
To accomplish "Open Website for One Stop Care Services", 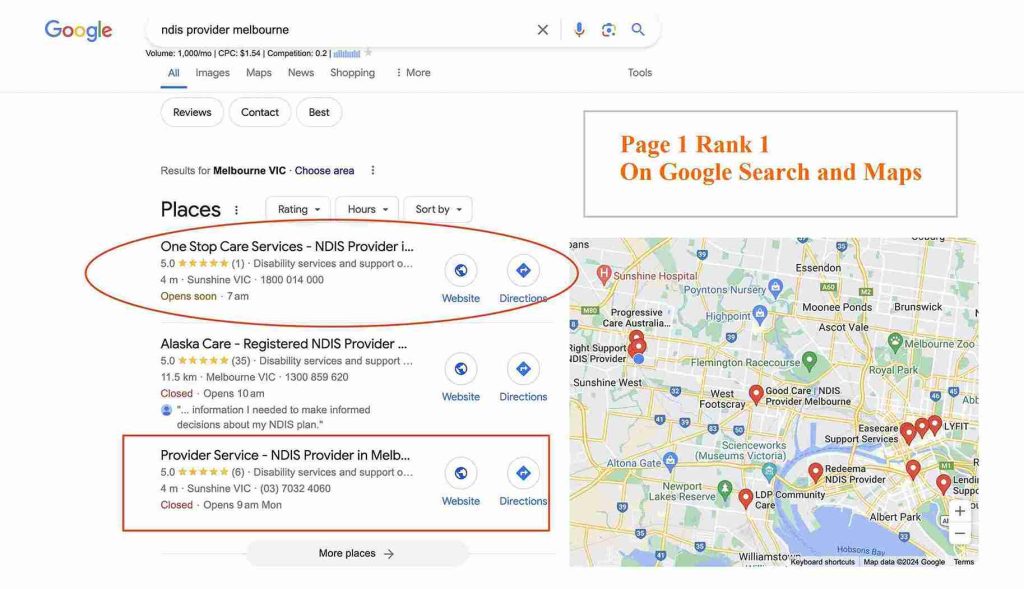I will pos(461,270).
